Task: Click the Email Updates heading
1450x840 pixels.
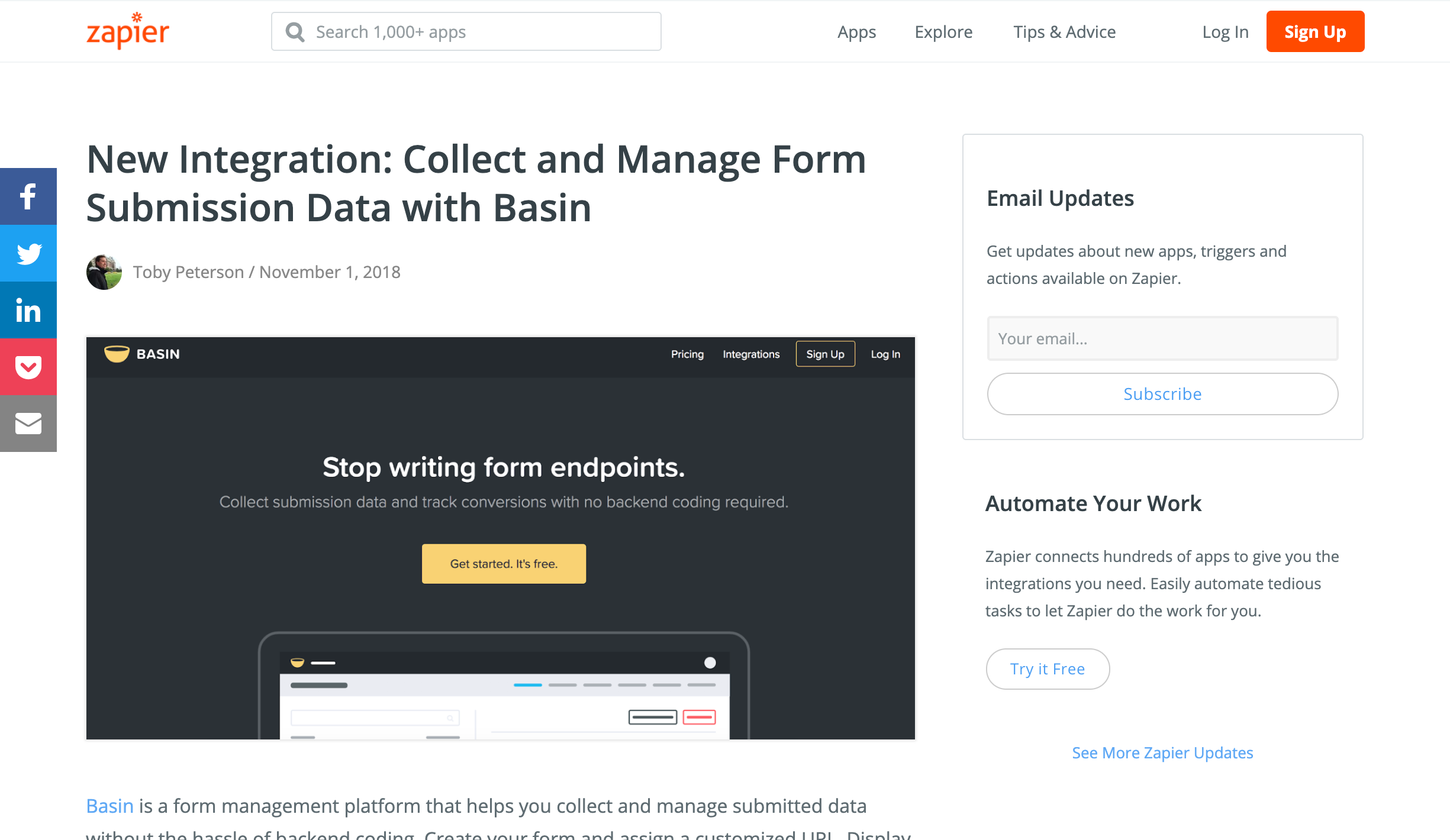Action: coord(1060,198)
